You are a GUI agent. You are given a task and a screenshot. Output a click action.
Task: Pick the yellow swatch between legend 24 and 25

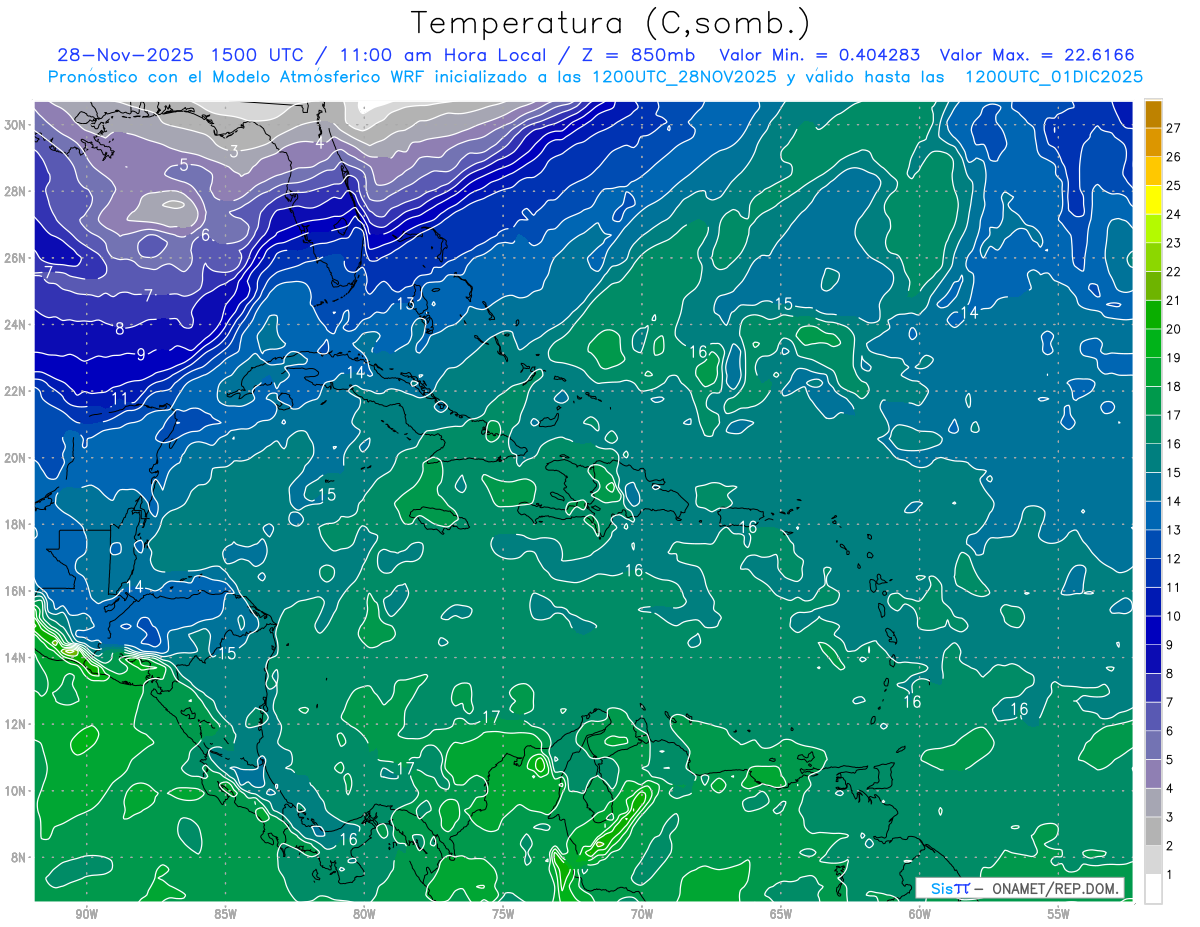click(x=1153, y=199)
